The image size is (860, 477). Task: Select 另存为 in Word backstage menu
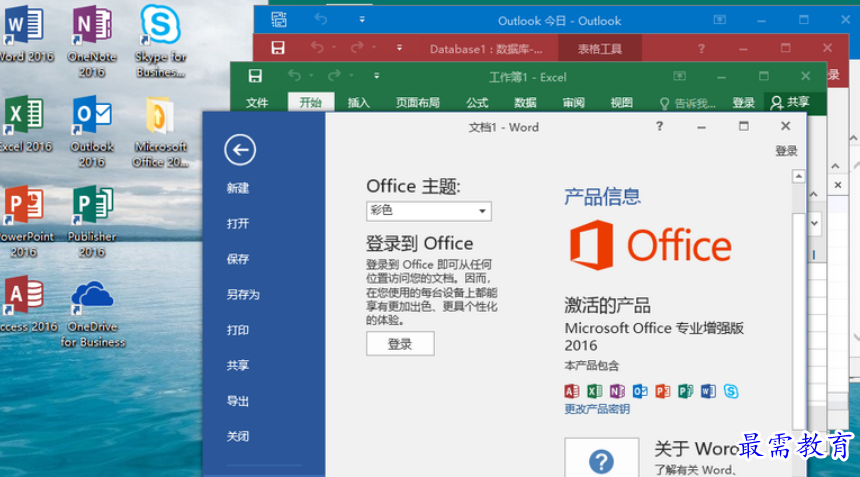point(243,294)
